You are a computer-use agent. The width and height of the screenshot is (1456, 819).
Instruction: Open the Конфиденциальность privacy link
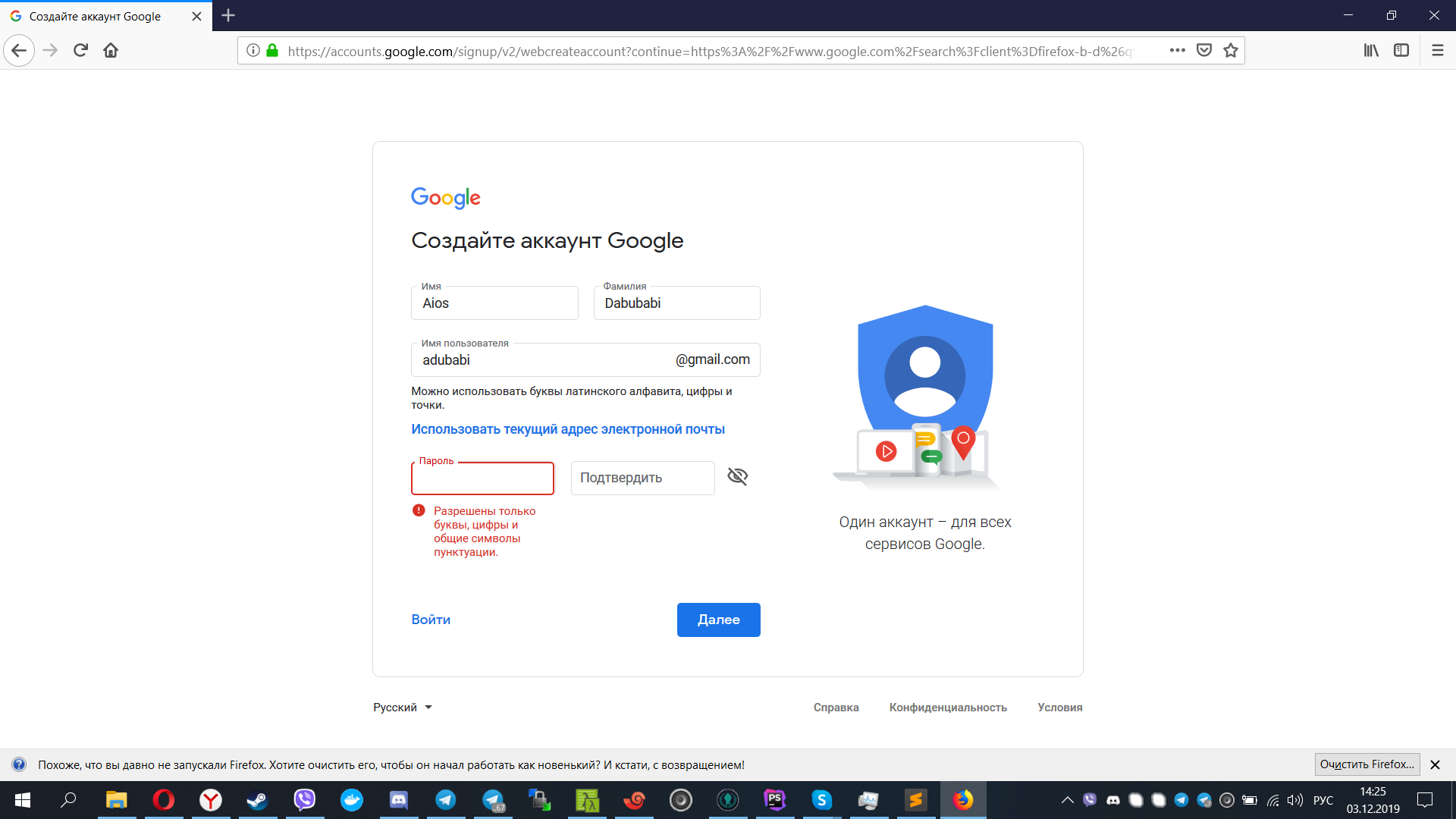tap(948, 708)
